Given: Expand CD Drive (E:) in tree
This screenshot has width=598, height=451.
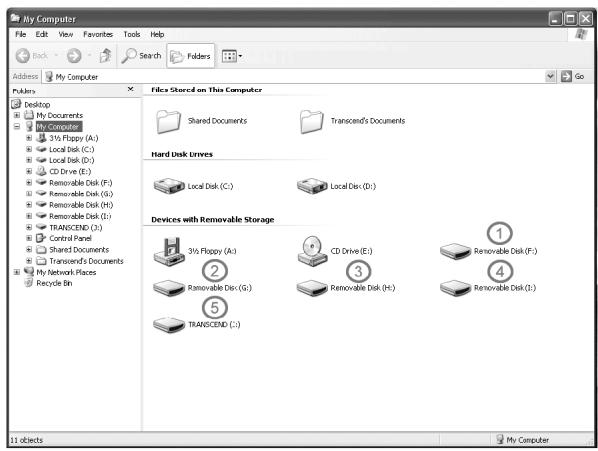Looking at the screenshot, I should 29,171.
